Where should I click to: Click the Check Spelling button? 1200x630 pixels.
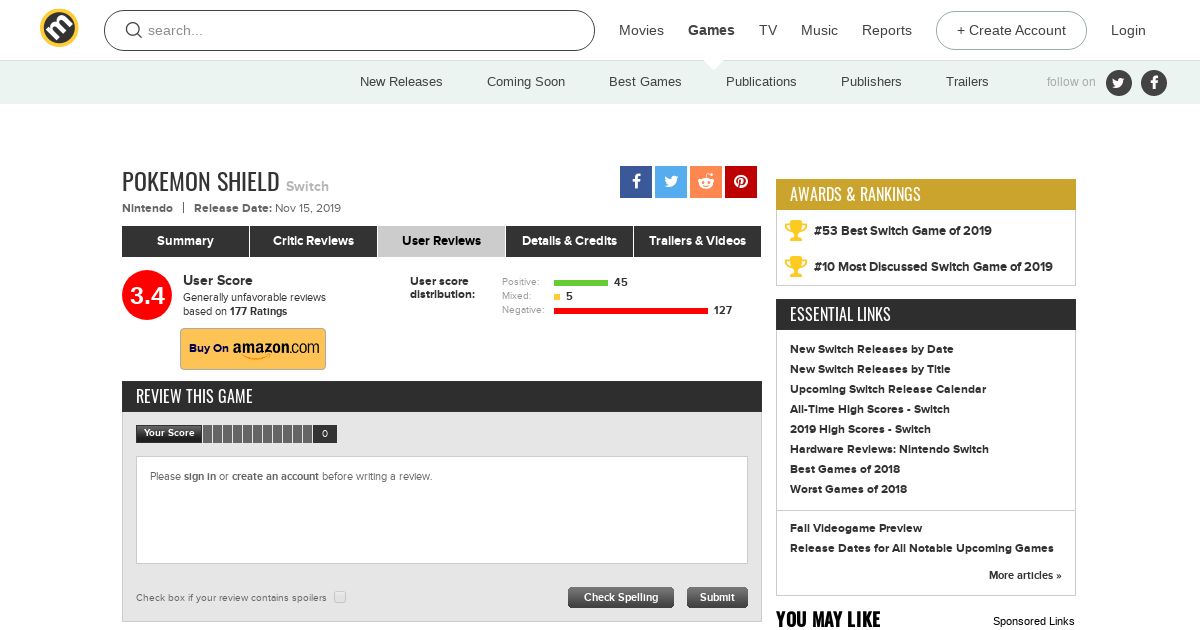coord(621,597)
